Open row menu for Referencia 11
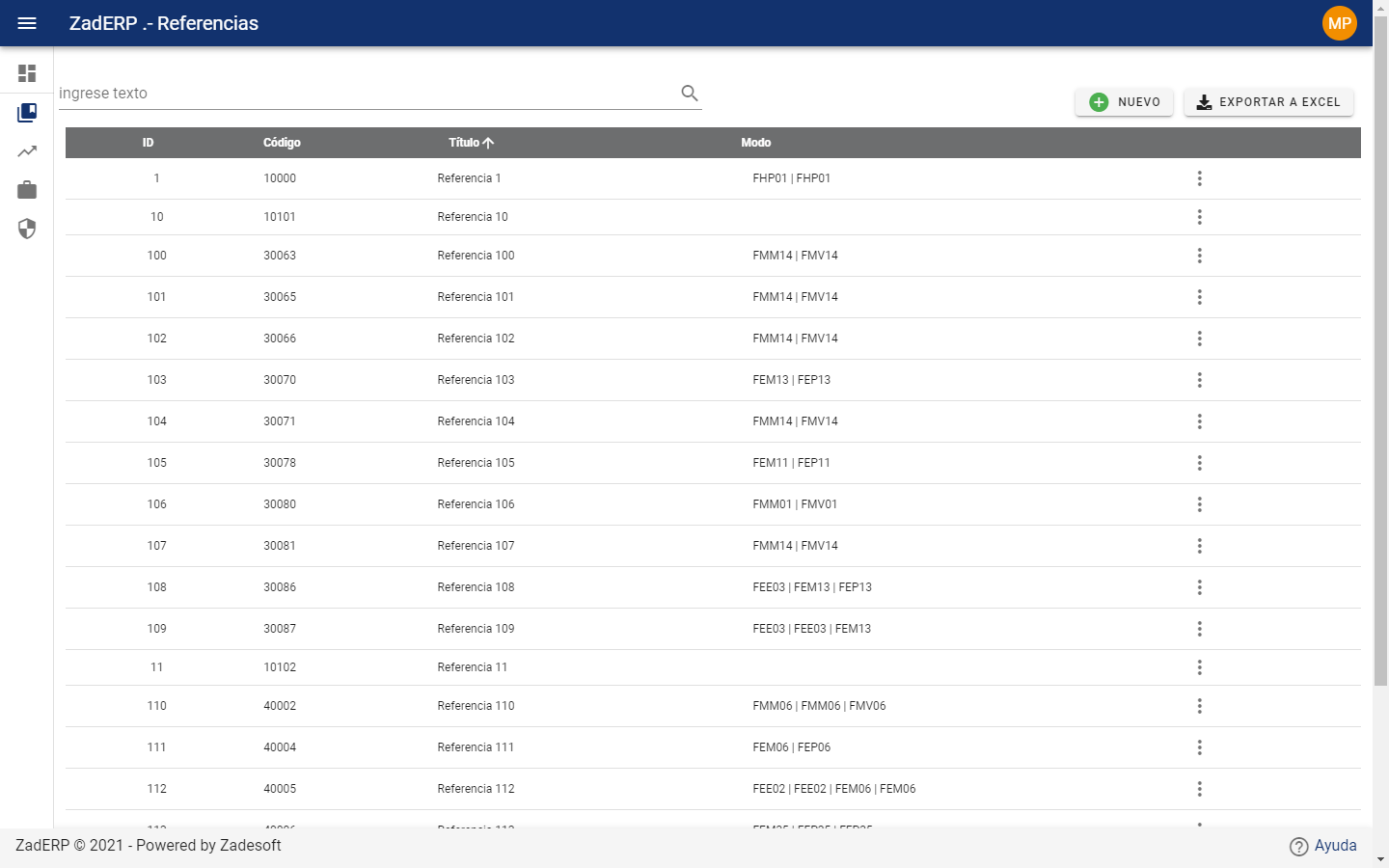 coord(1200,667)
